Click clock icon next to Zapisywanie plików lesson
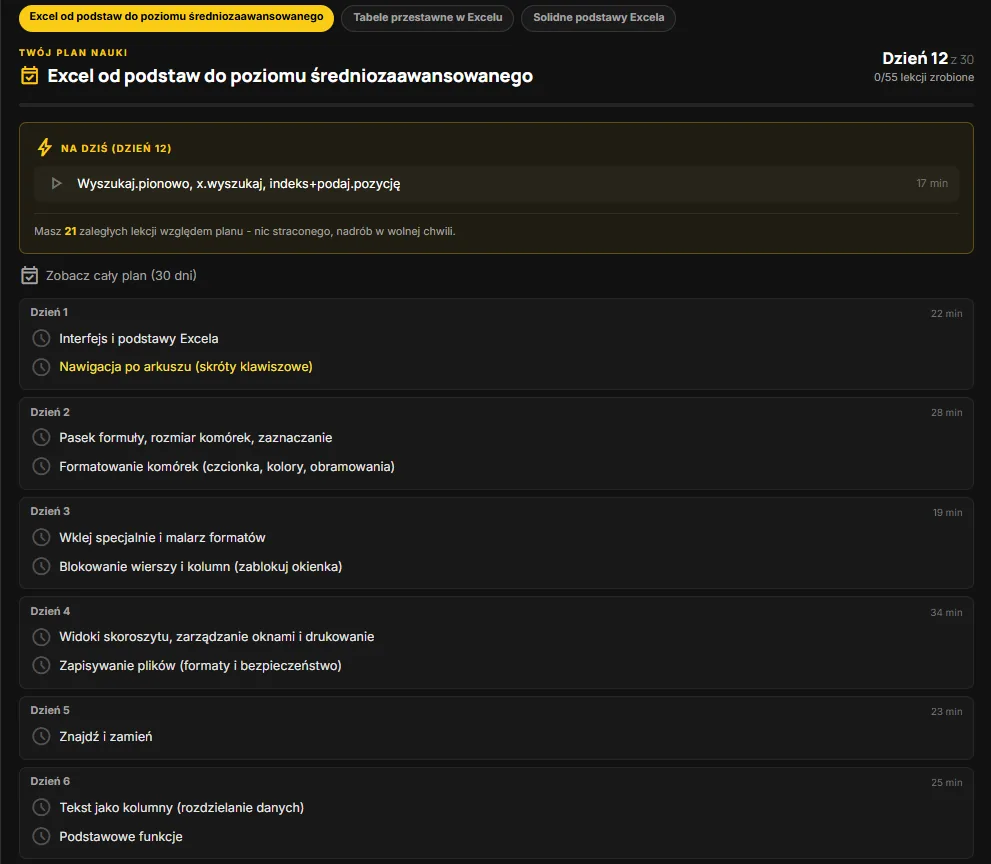Screen dimensions: 991x864 (41, 665)
